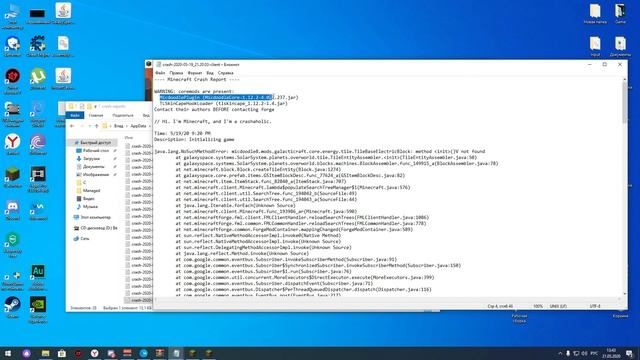Open Документы in Explorer sidebar
Screen dimensions: 640x360
click(x=93, y=167)
